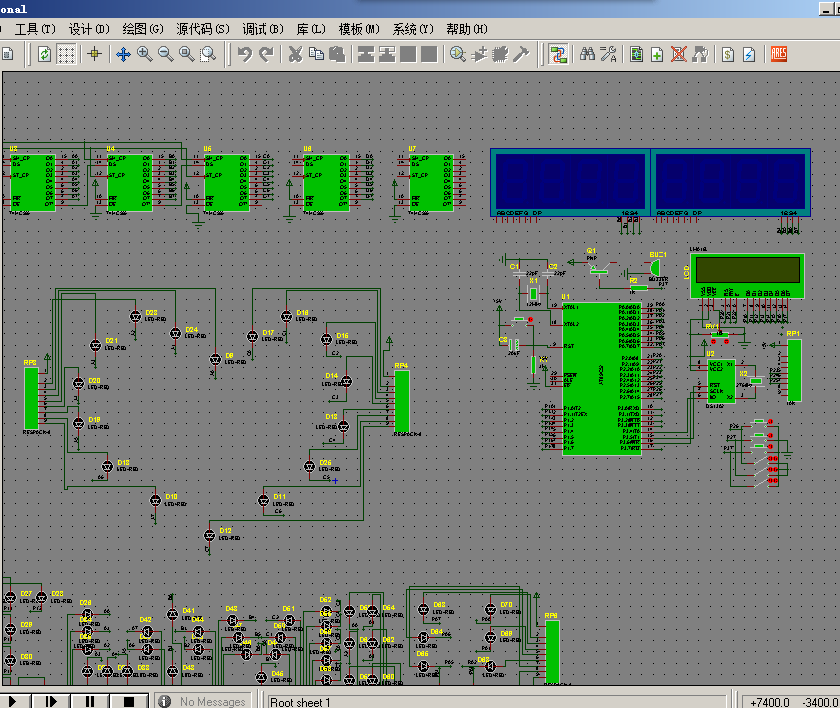
Task: Pause the running simulation
Action: (x=90, y=701)
